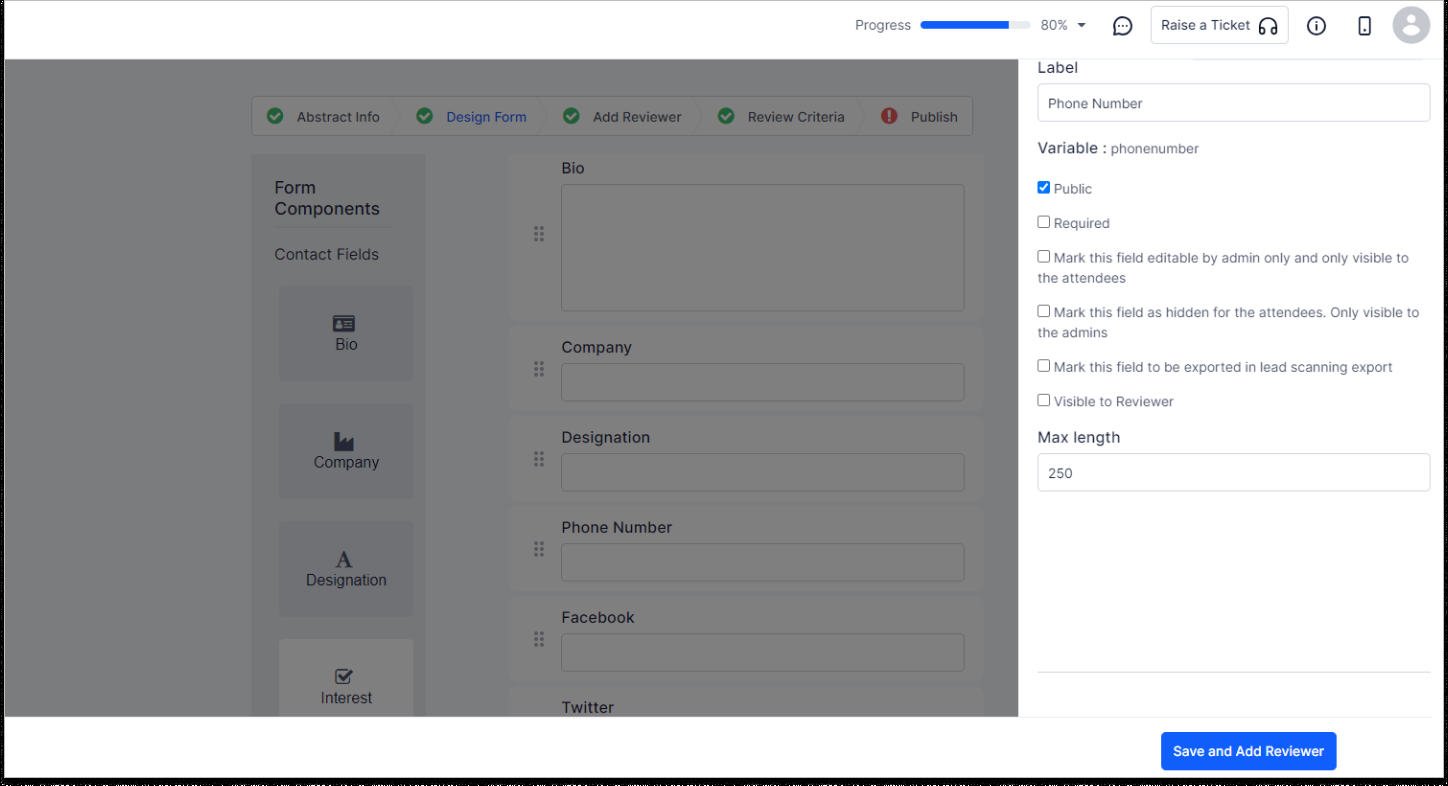Image resolution: width=1448 pixels, height=786 pixels.
Task: Click green check icon of Design Form step
Action: click(425, 116)
